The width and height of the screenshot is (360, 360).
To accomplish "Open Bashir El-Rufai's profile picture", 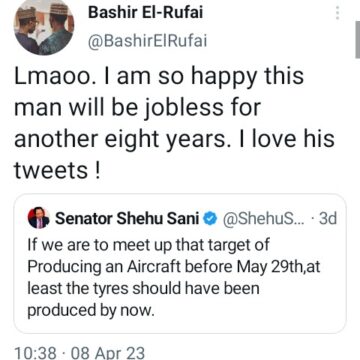I will pos(44,25).
